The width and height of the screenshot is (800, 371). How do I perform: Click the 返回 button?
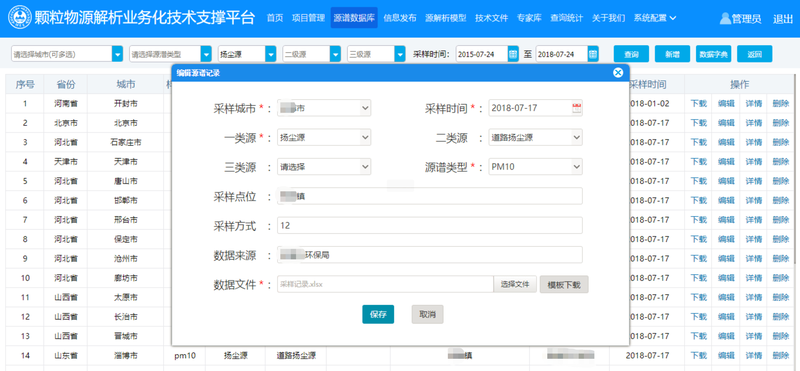click(755, 54)
